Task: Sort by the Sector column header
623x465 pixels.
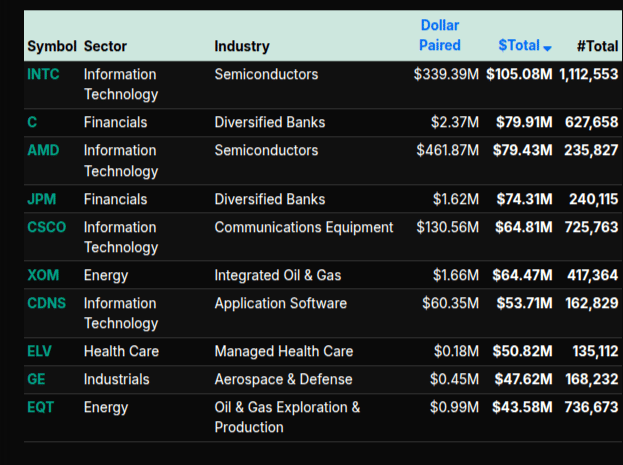Action: point(105,46)
